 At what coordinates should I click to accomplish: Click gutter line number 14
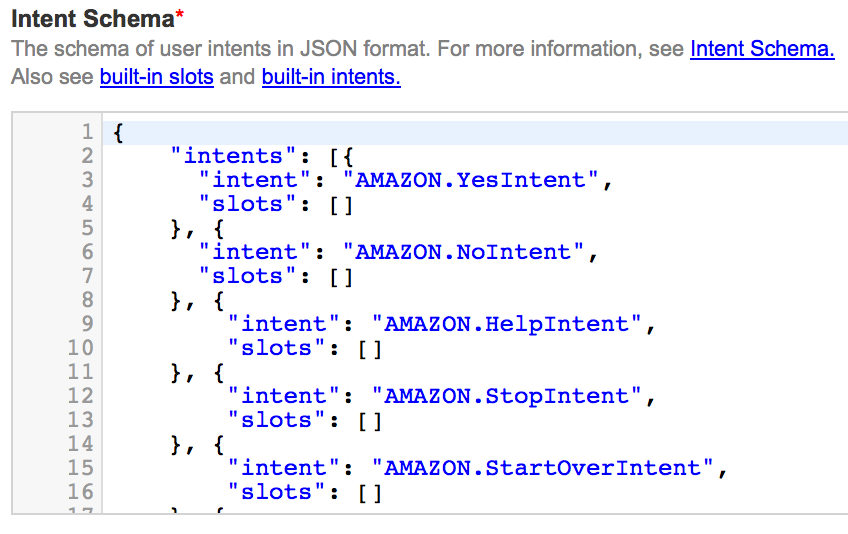tap(80, 444)
